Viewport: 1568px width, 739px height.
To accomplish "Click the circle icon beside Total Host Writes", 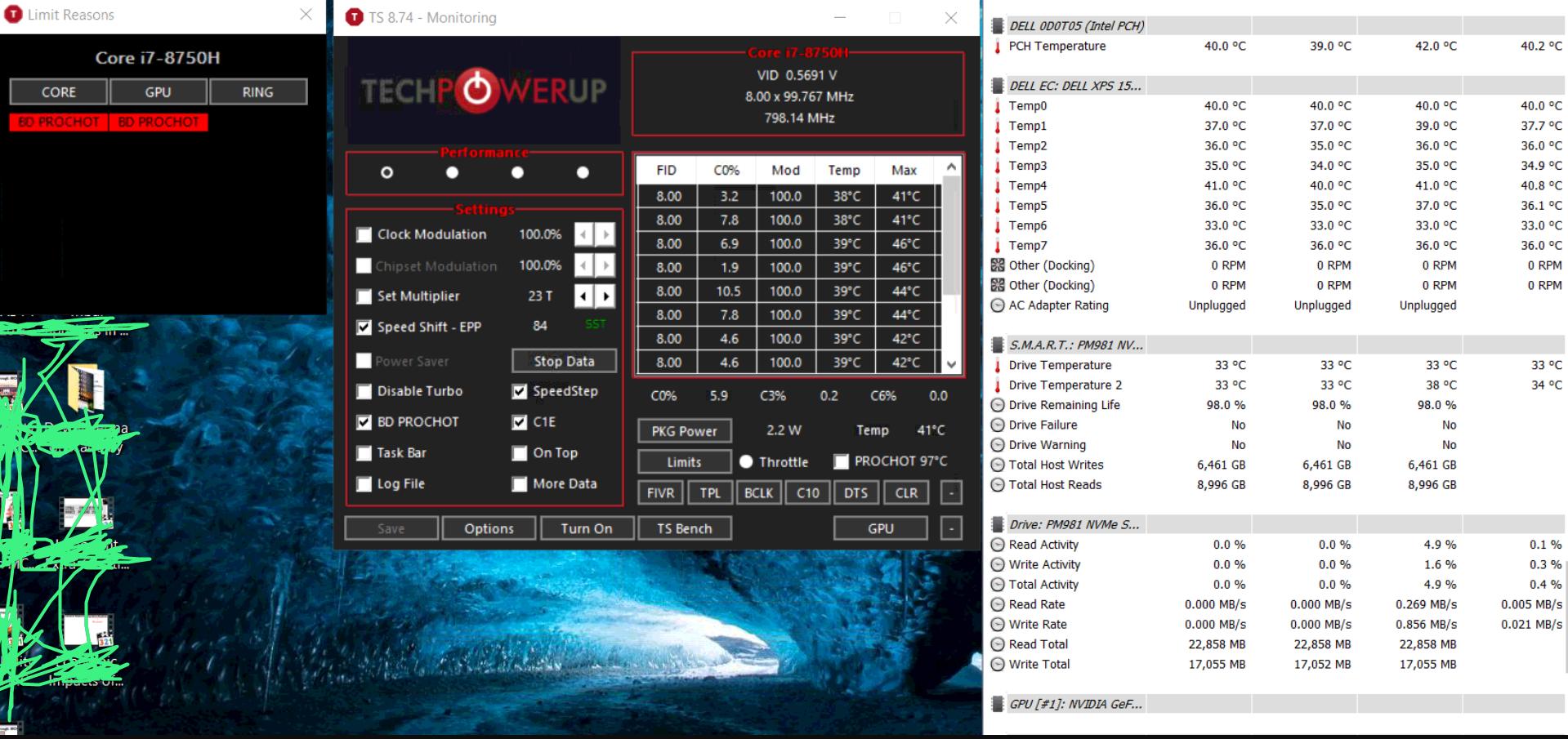I will [x=998, y=465].
